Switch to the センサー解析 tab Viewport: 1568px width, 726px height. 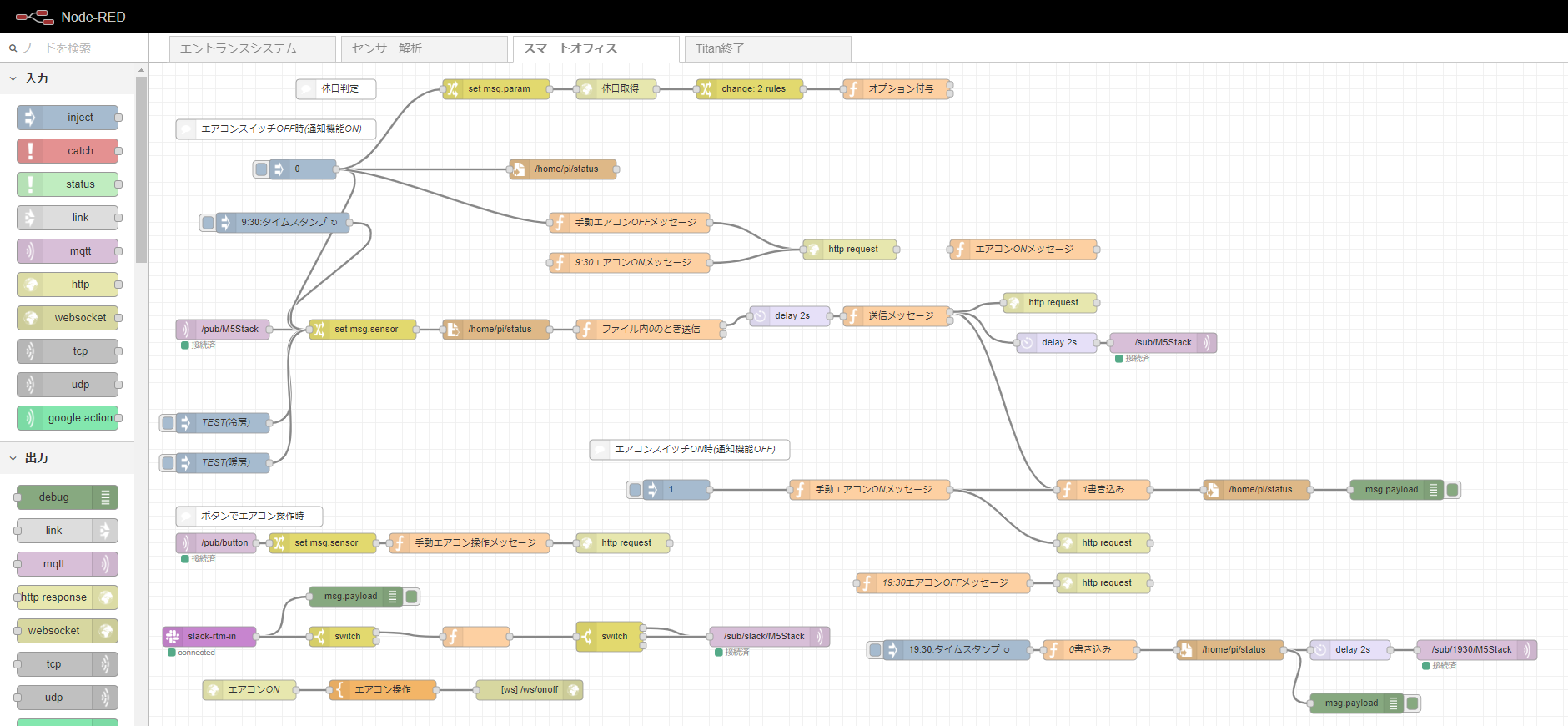[424, 48]
